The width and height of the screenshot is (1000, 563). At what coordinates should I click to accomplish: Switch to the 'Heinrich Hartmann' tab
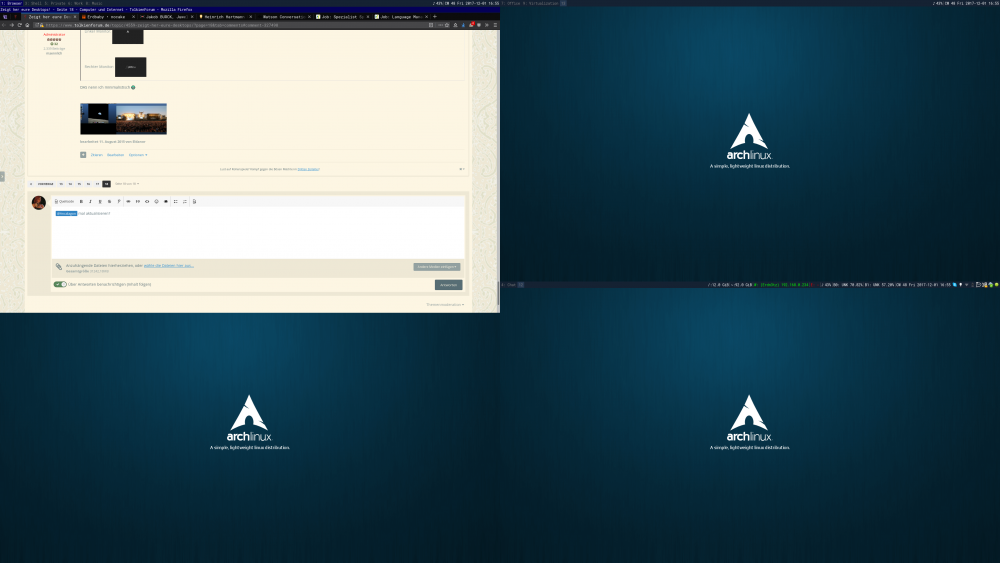(x=226, y=17)
